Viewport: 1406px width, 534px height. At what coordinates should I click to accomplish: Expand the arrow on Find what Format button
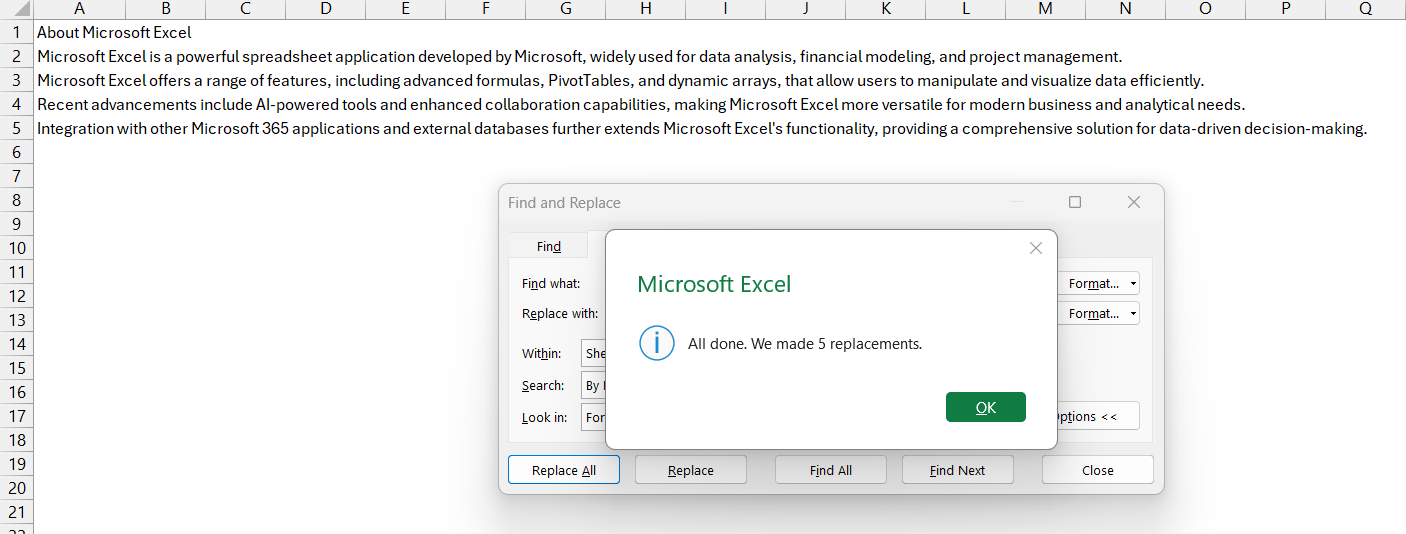[x=1133, y=283]
